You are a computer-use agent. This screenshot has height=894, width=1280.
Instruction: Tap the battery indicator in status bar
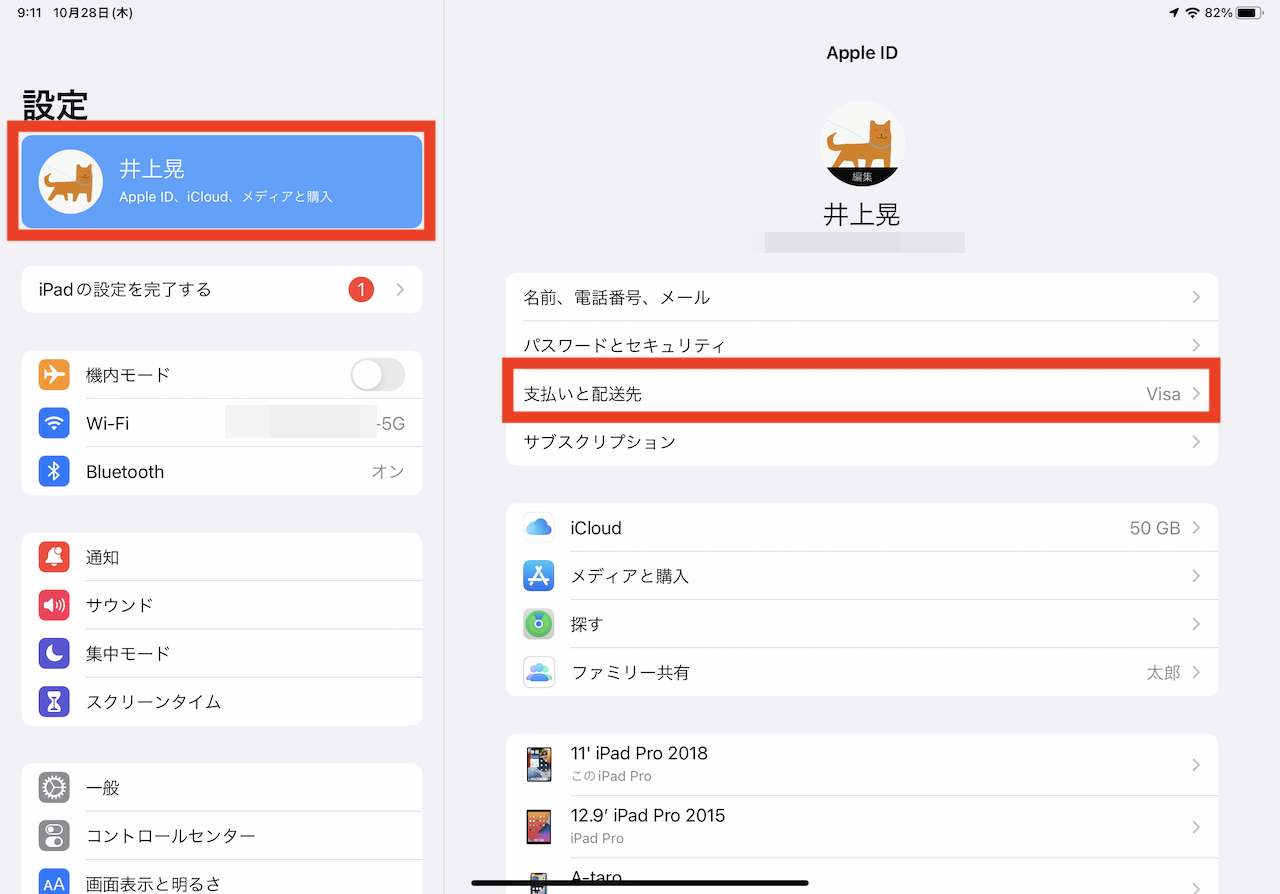1249,13
